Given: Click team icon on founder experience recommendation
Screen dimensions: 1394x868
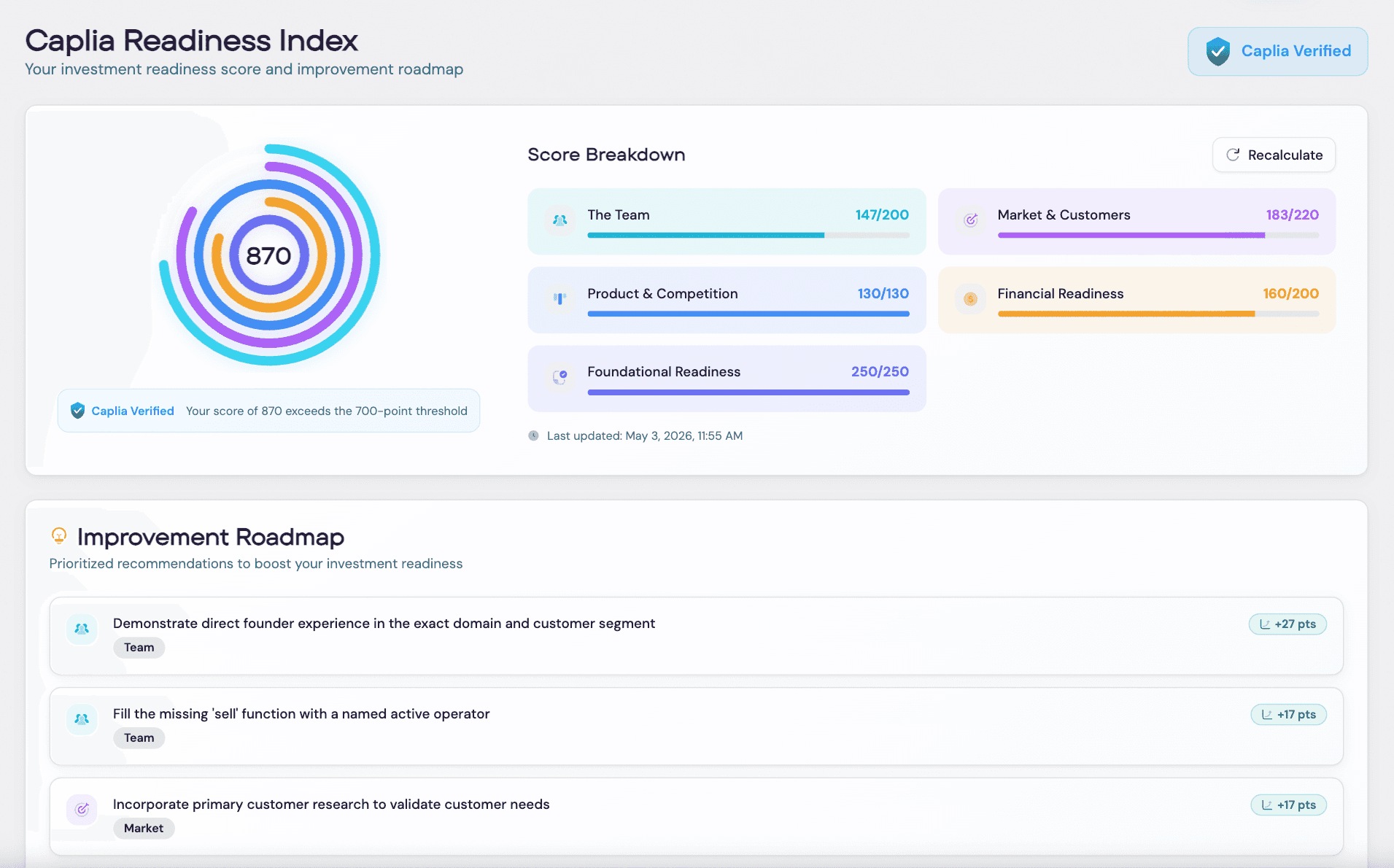Looking at the screenshot, I should [x=82, y=628].
